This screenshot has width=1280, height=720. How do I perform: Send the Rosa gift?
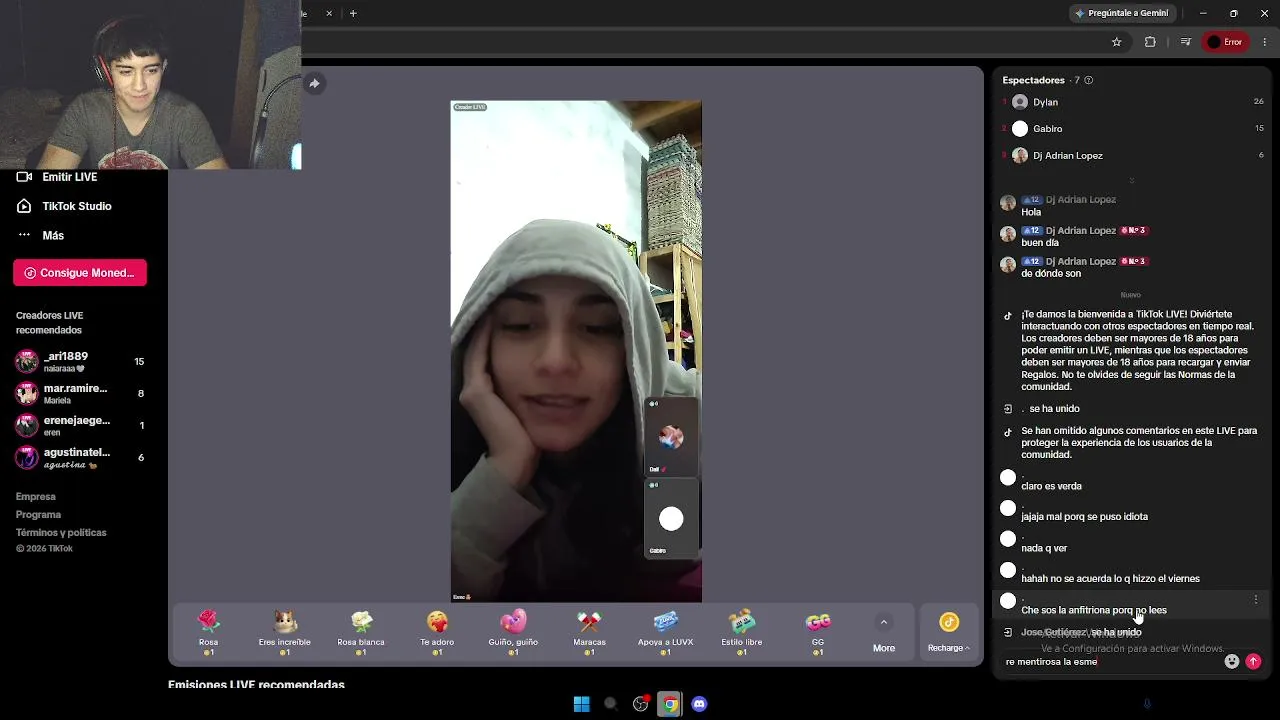(x=208, y=633)
